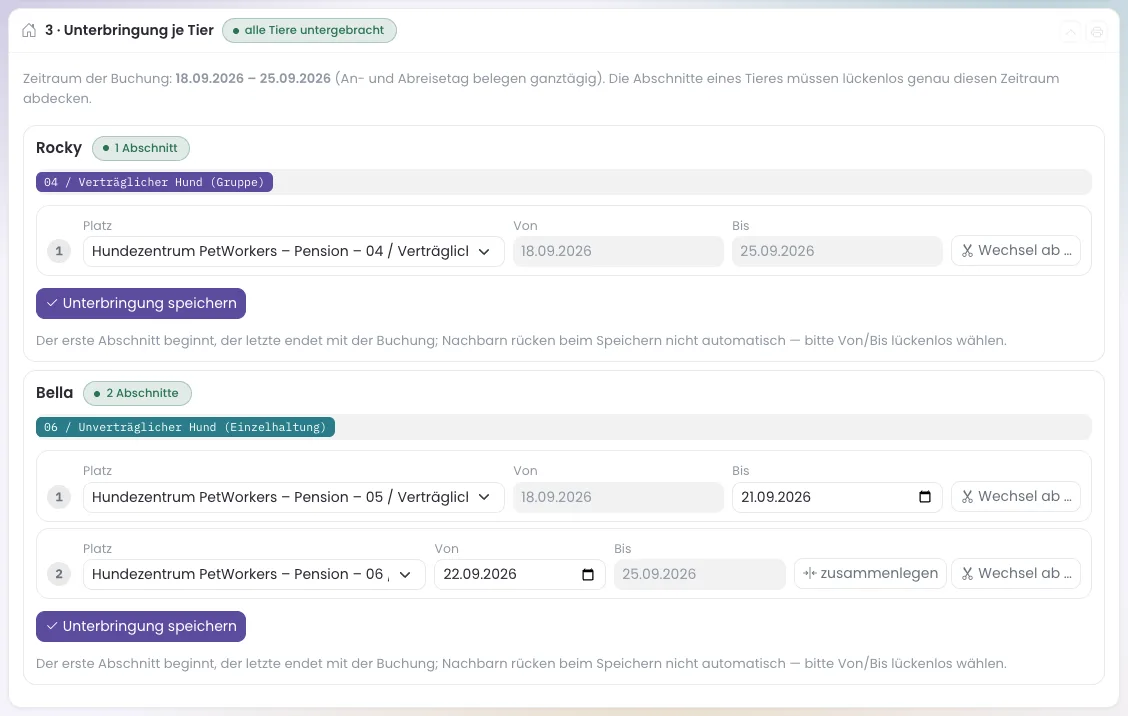Image resolution: width=1128 pixels, height=716 pixels.
Task: Click the date text 21.09.2026 in Bella's Bis field
Action: pyautogui.click(x=776, y=497)
